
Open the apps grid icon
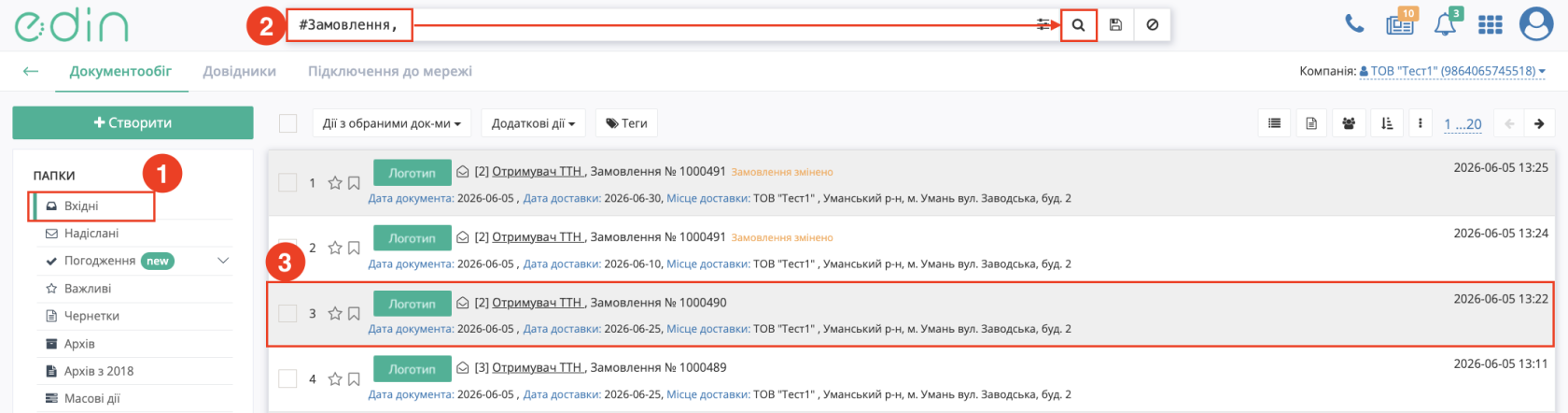pos(1491,25)
